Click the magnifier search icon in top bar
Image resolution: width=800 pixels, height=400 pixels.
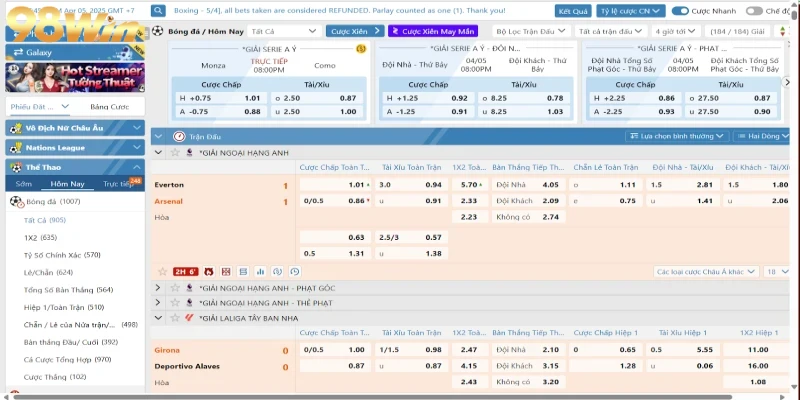(158, 11)
